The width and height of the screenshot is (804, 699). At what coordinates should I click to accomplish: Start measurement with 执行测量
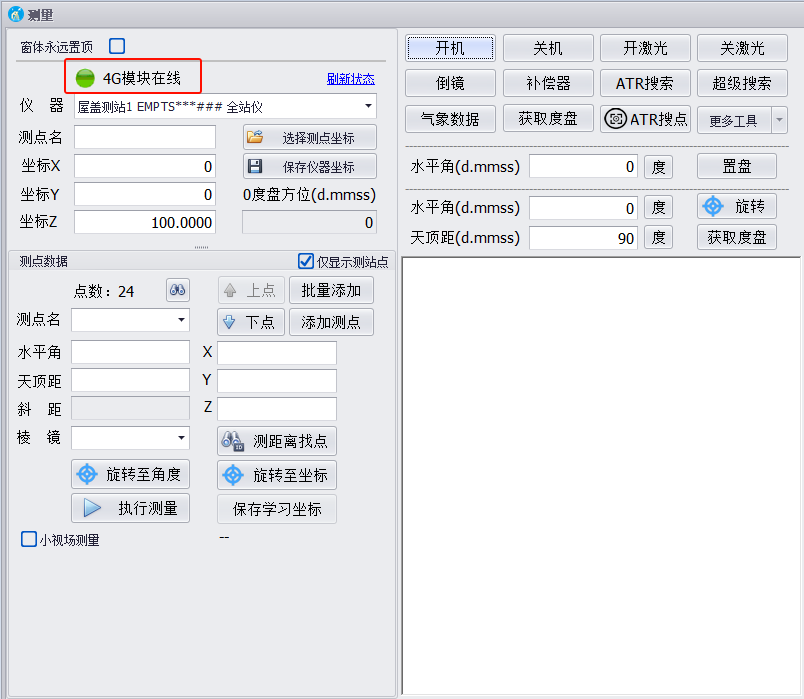point(130,508)
